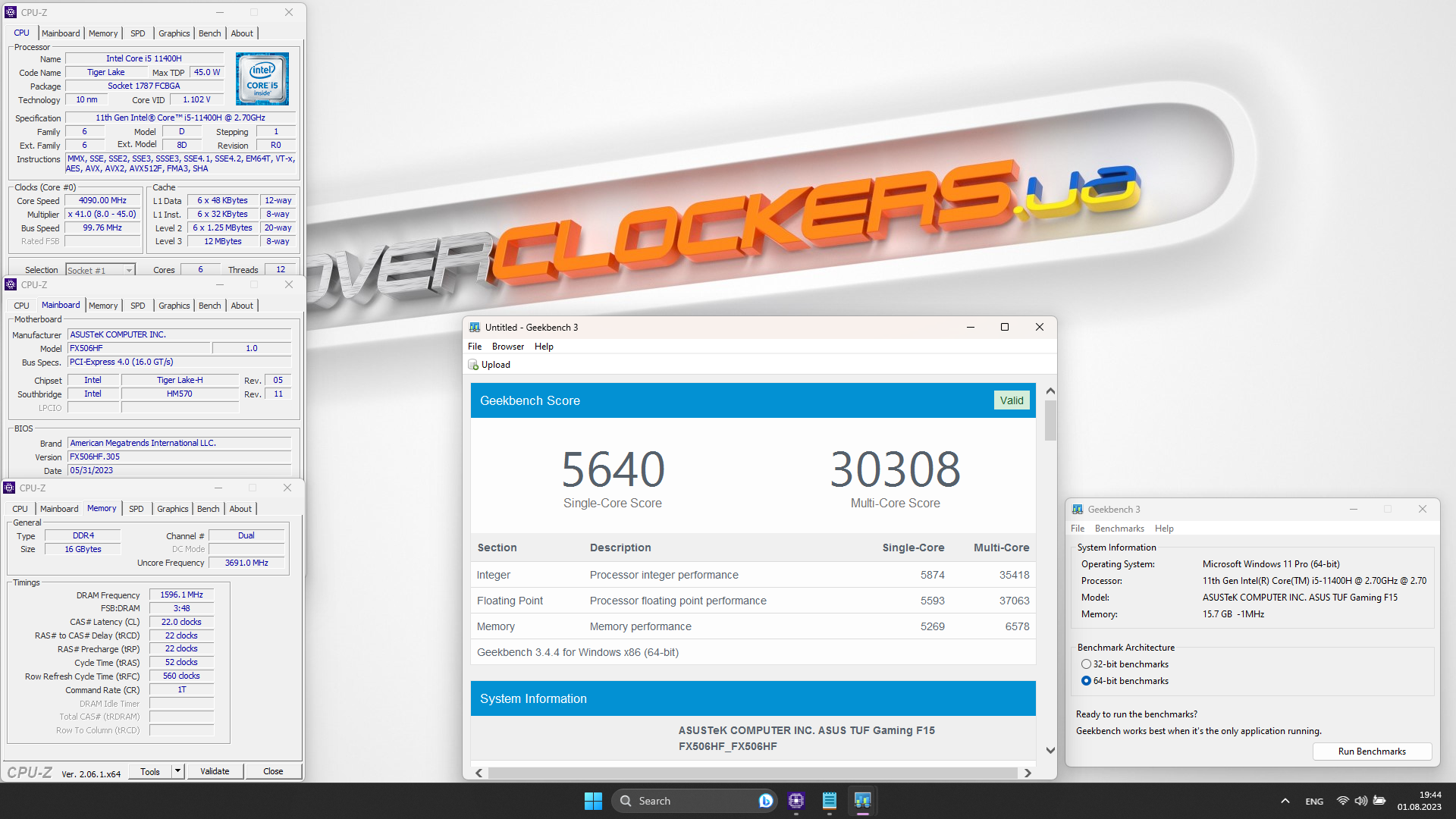
Task: Open Mainboard tab in top CPU-Z window
Action: point(61,33)
